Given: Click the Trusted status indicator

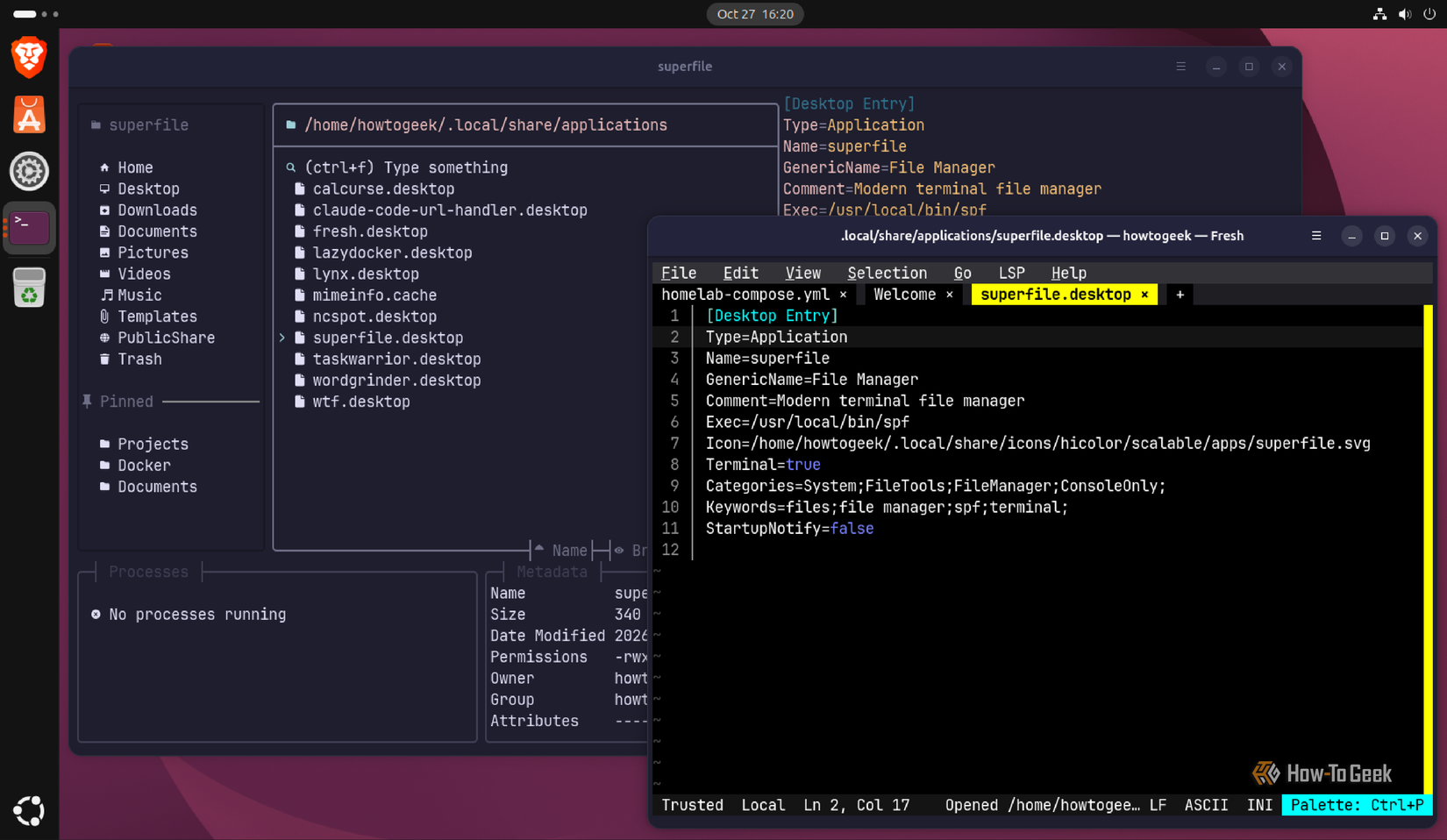Looking at the screenshot, I should click(692, 805).
